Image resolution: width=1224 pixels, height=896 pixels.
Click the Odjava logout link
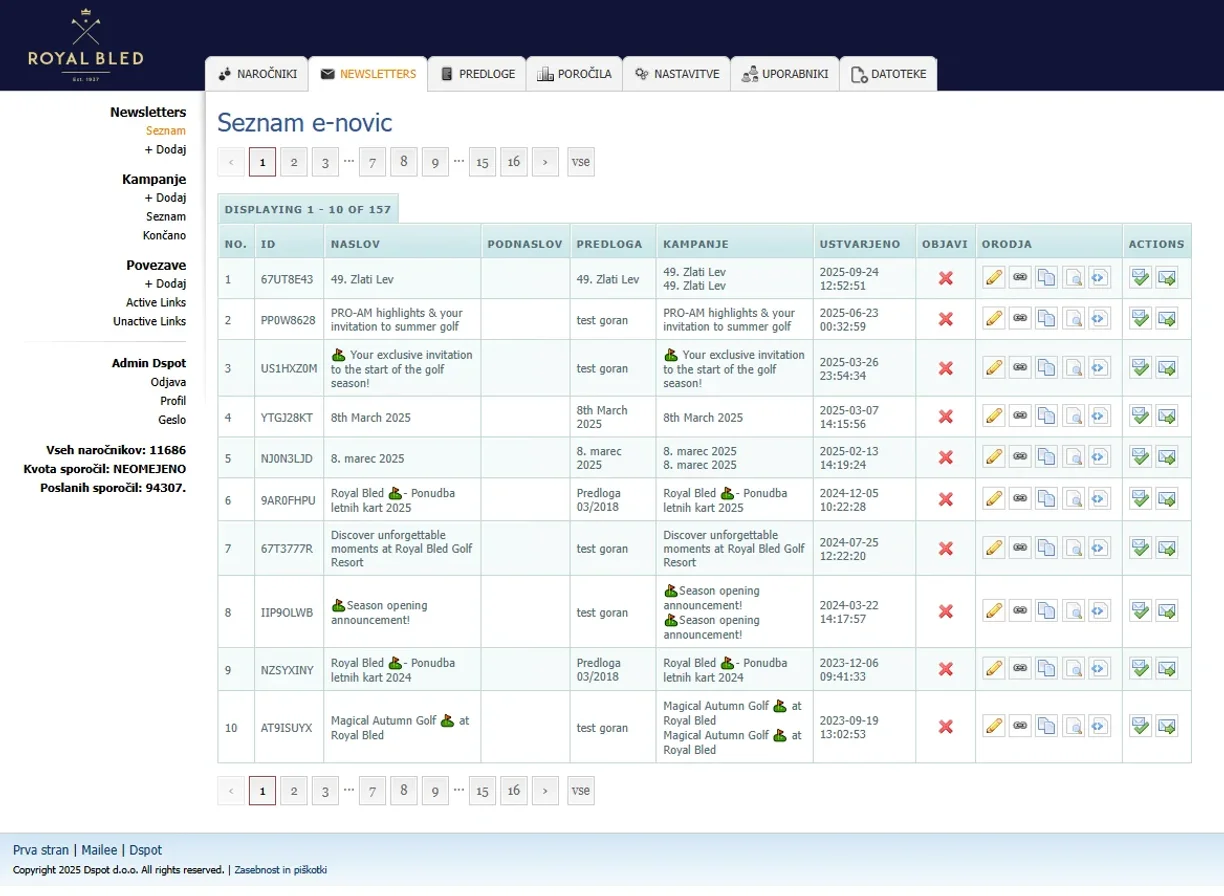pyautogui.click(x=168, y=382)
